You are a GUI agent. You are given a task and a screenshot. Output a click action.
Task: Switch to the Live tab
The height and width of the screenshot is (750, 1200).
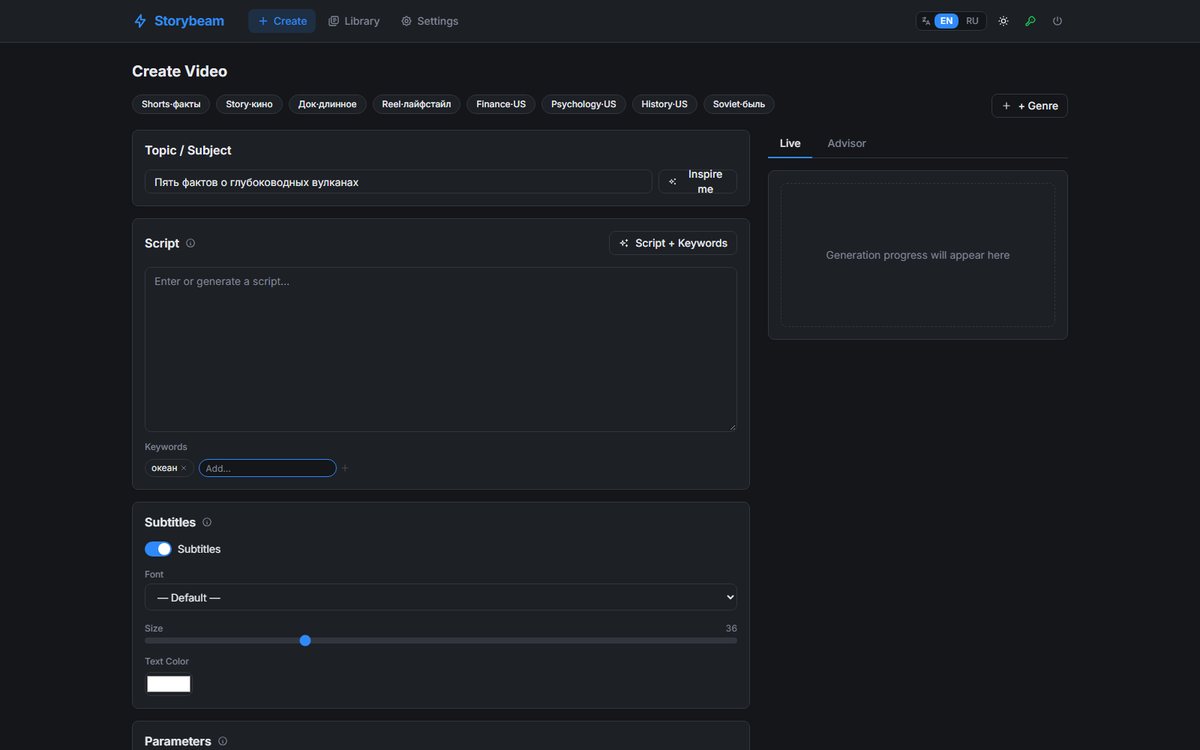(790, 143)
